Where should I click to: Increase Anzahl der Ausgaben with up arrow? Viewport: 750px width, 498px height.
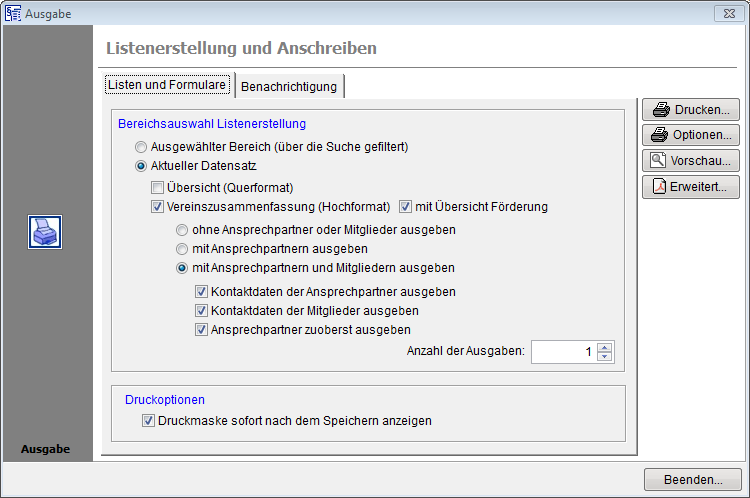tap(604, 347)
